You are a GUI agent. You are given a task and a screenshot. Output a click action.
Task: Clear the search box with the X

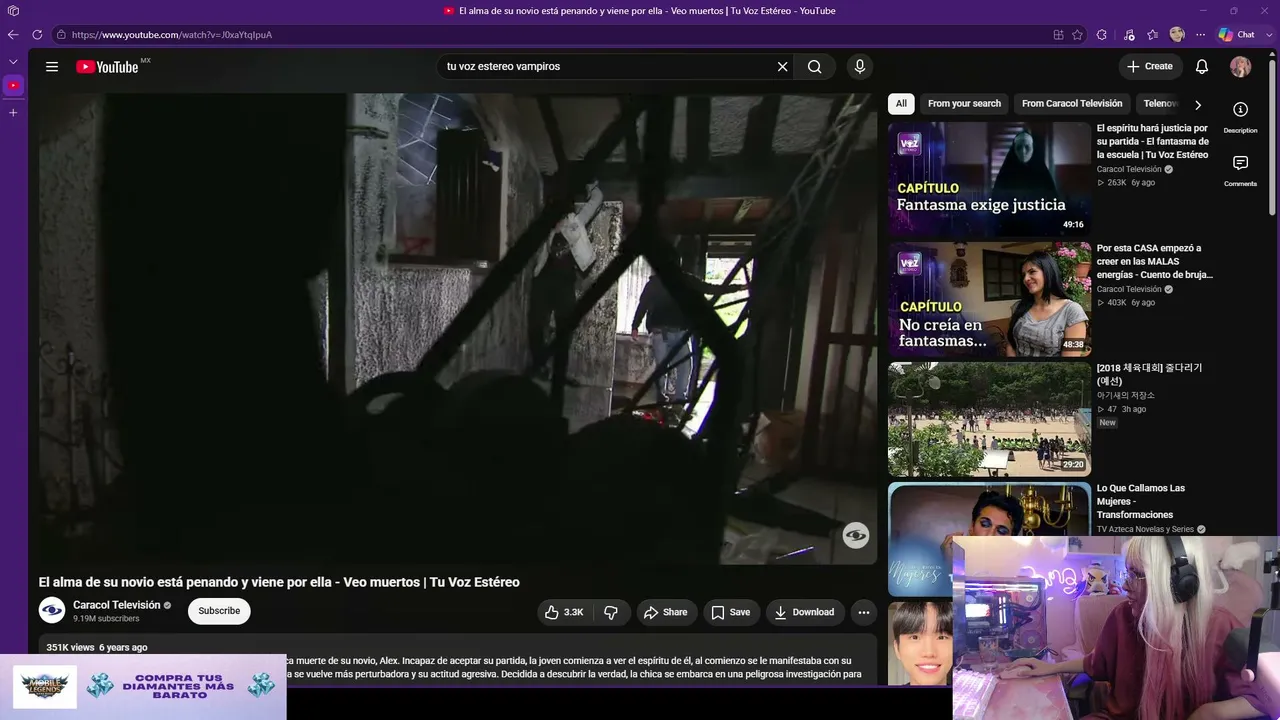coord(782,67)
